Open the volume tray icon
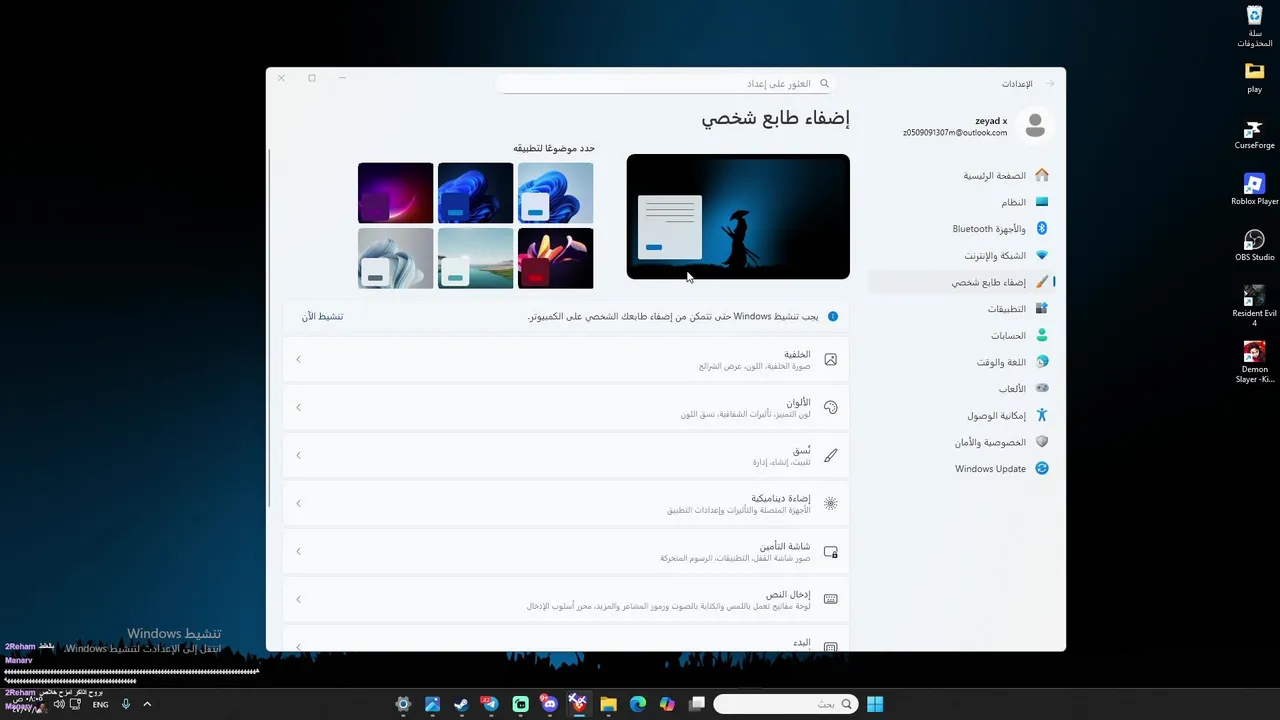Image resolution: width=1280 pixels, height=720 pixels. [59, 704]
